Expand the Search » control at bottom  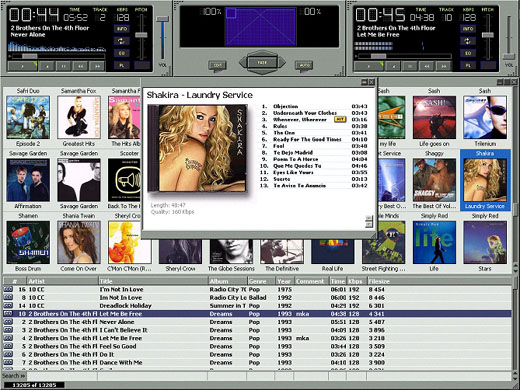[13, 376]
